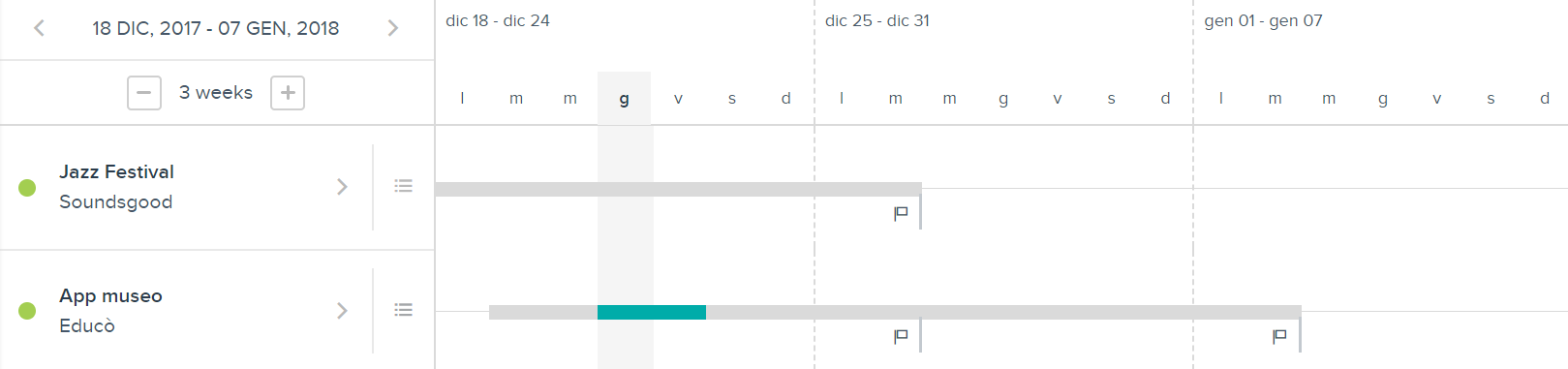This screenshot has height=369, width=1568.
Task: Click Jazz Festival gray timeline bar
Action: [678, 189]
